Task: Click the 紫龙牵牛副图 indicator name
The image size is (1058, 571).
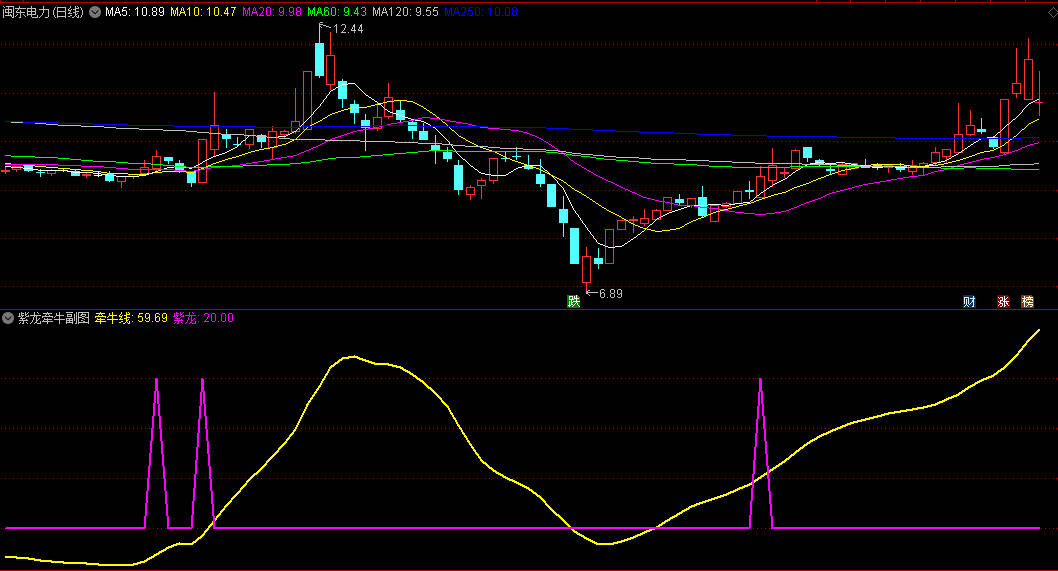Action: [x=53, y=318]
